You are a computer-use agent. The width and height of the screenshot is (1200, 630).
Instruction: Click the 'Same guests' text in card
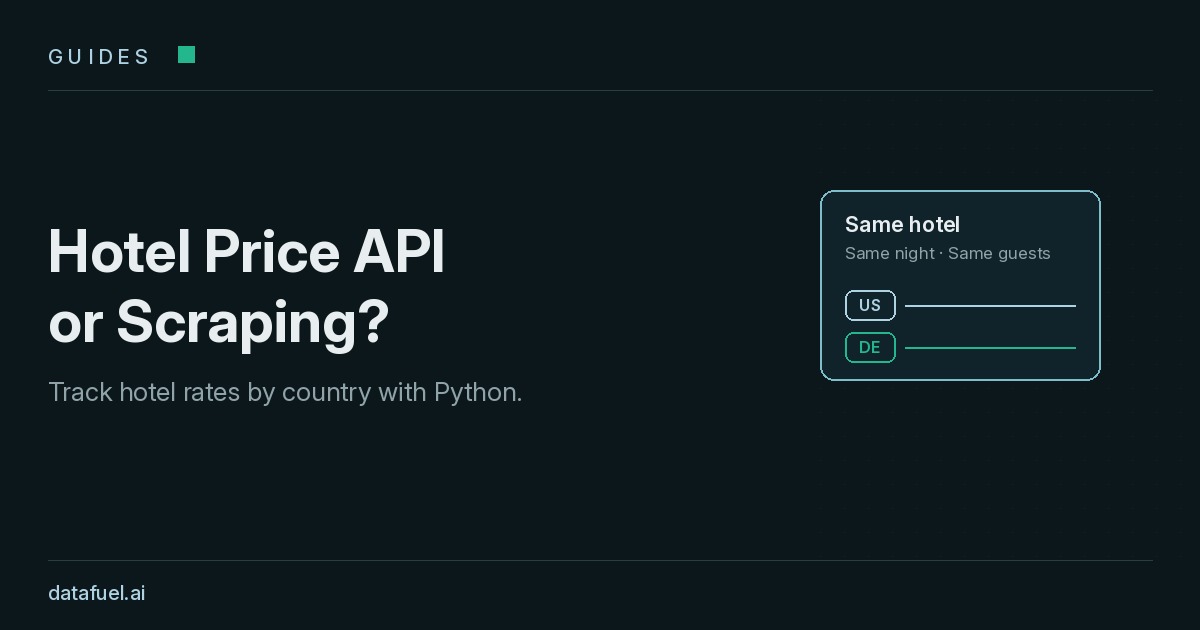pyautogui.click(x=999, y=253)
